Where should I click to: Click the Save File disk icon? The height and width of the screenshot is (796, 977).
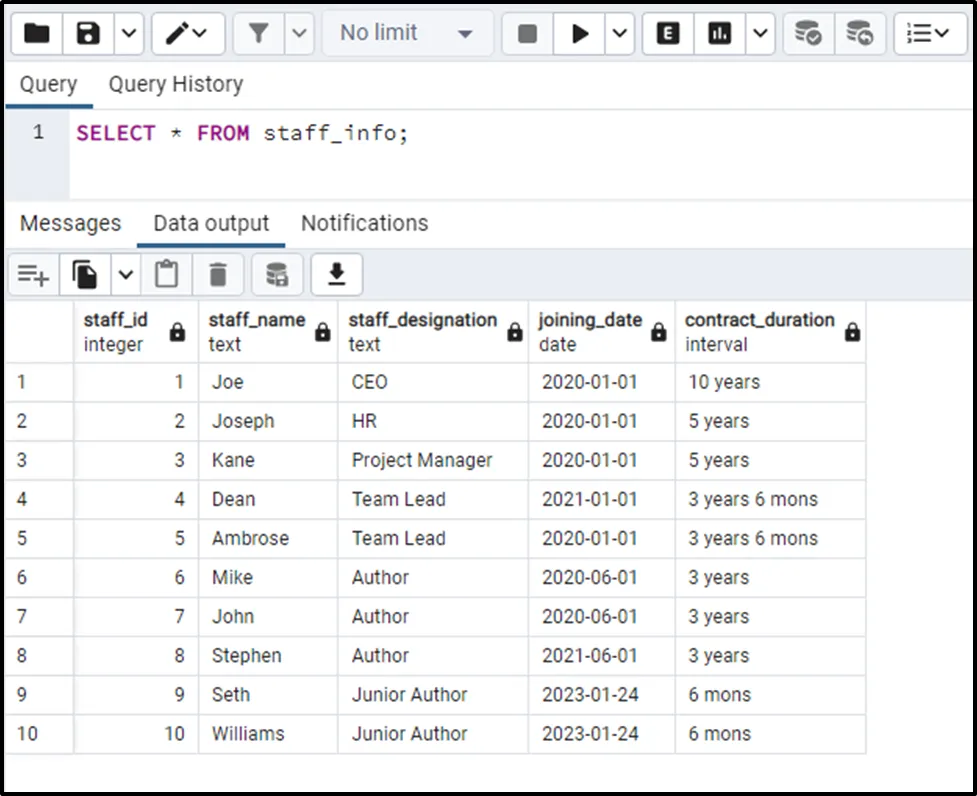click(x=89, y=34)
